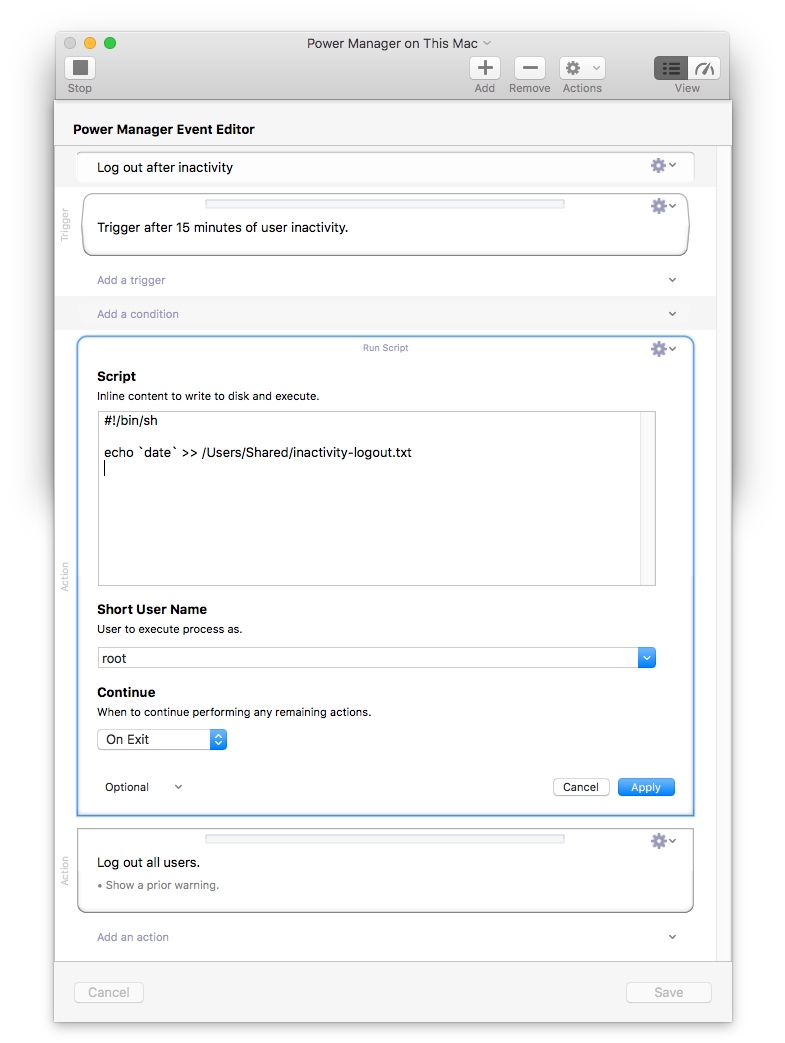Open window title dropdown 'Power Manager on This Mac'
785x1043 pixels.
399,43
